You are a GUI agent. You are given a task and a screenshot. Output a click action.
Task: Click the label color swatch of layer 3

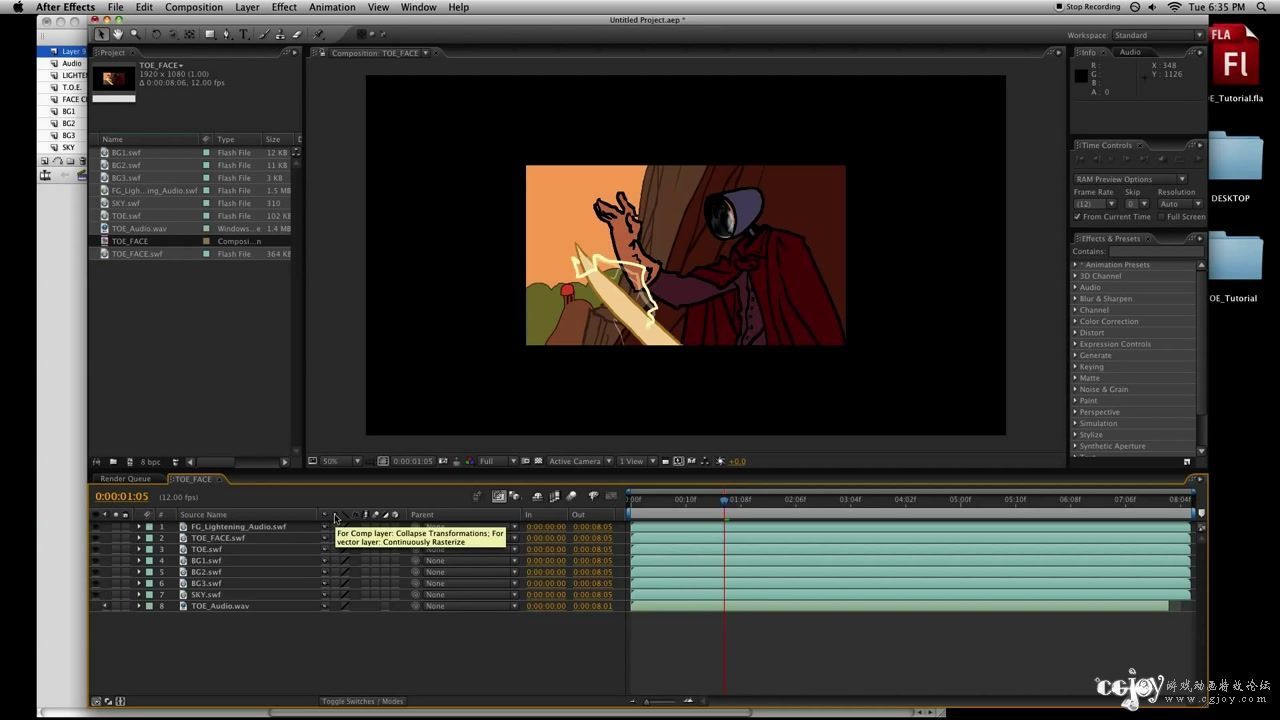[149, 549]
